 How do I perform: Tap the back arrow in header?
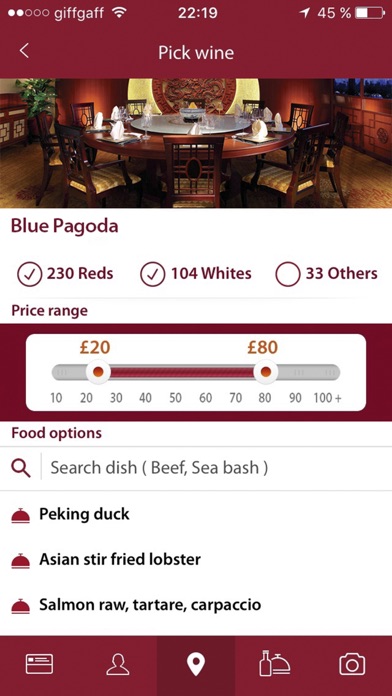pos(24,51)
